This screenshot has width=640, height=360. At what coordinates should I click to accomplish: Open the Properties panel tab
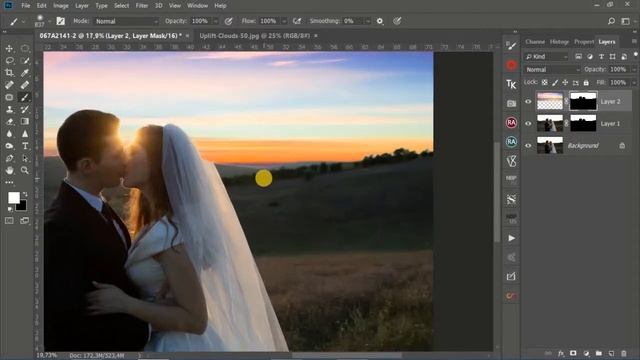click(x=584, y=42)
